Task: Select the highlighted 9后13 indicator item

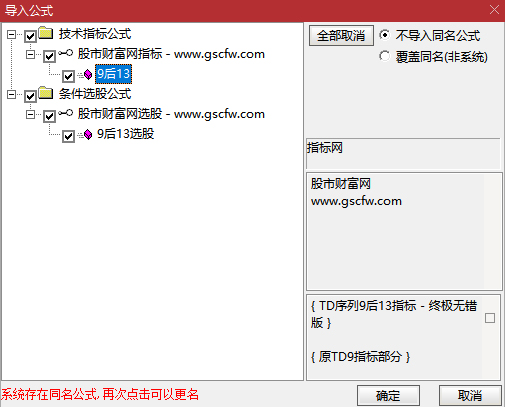Action: tap(113, 74)
